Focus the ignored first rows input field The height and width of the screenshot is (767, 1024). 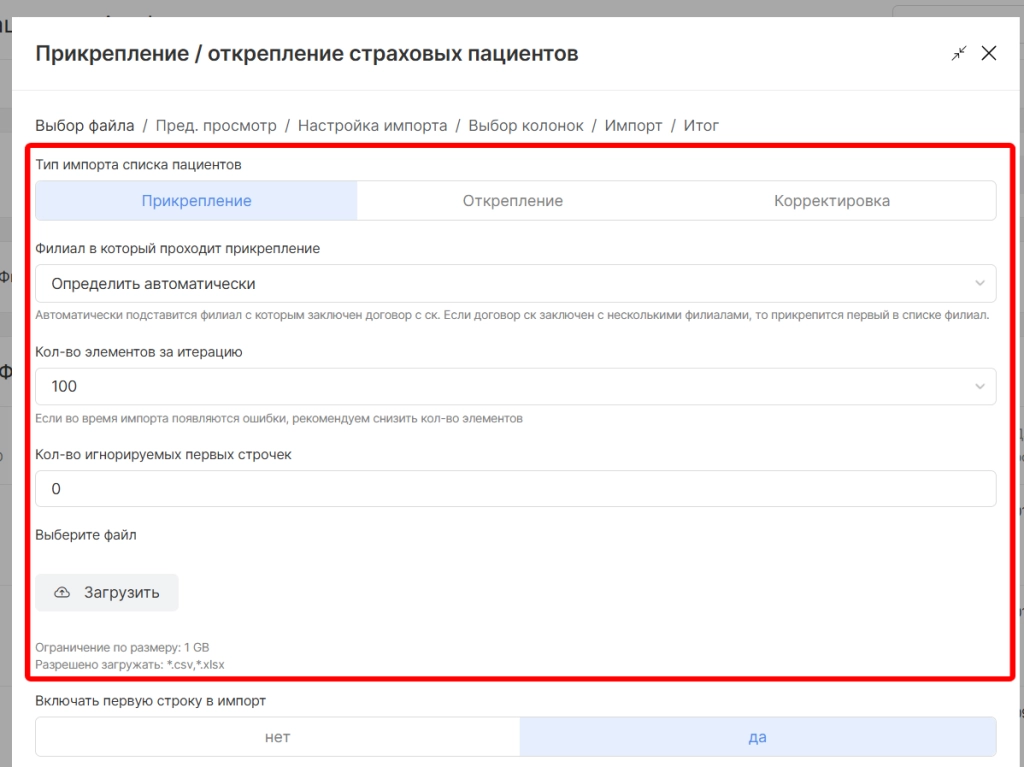coord(515,489)
